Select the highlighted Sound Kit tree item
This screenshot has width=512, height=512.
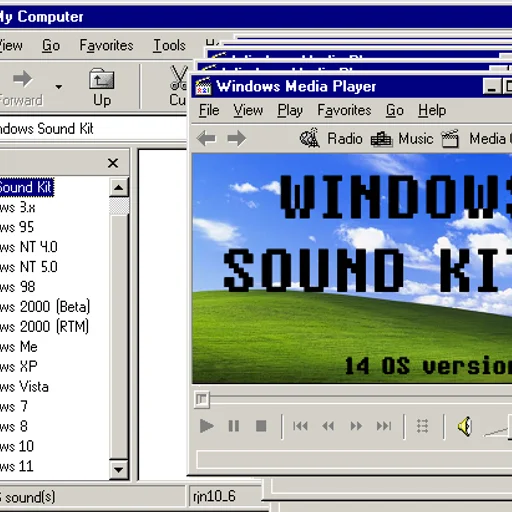coord(26,187)
